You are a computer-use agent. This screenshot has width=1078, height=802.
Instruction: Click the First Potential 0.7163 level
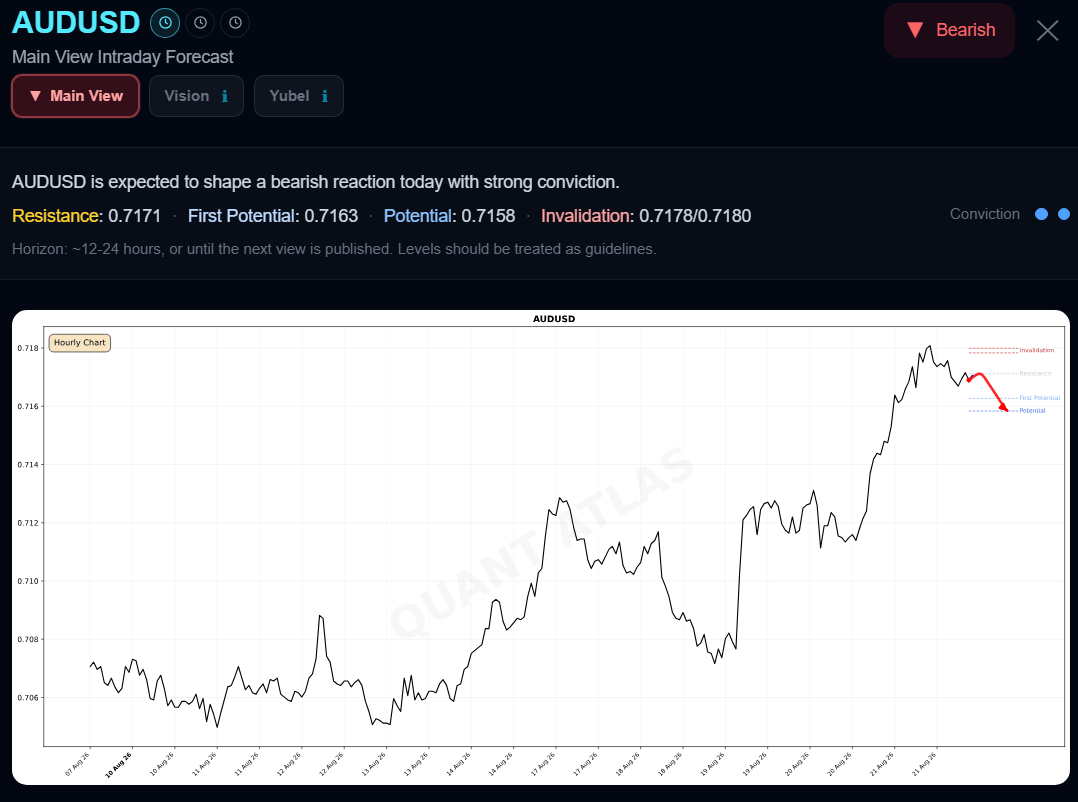pyautogui.click(x=273, y=216)
